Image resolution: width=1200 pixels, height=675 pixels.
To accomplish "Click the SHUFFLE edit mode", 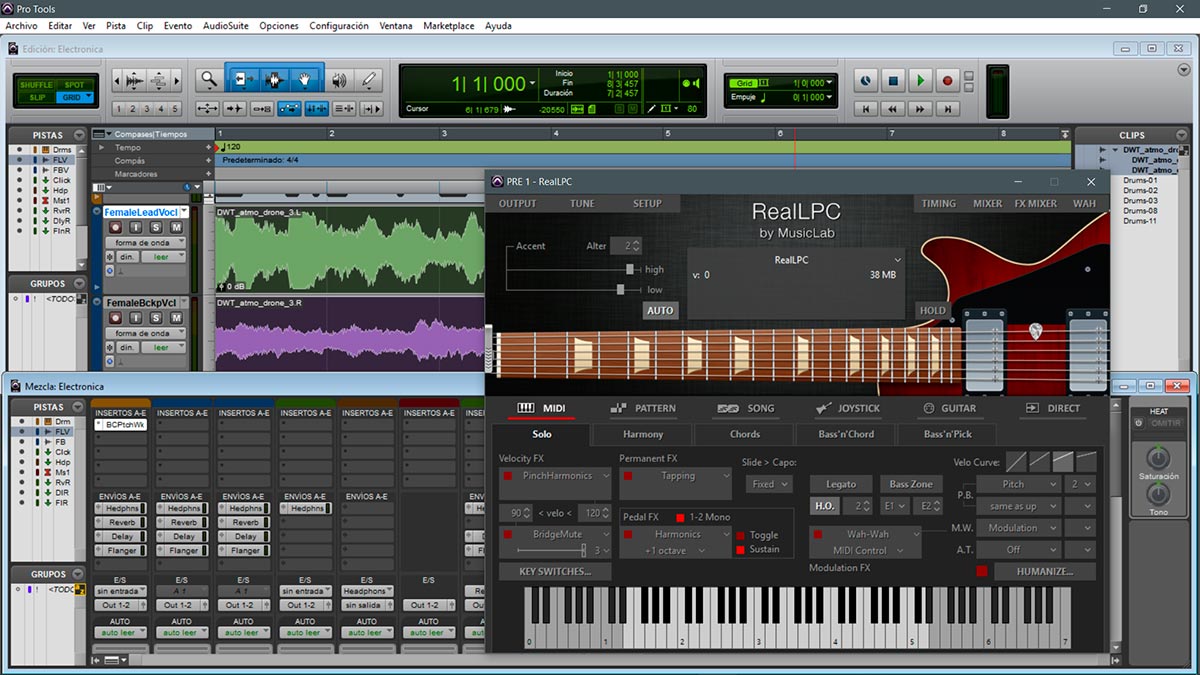I will (38, 84).
